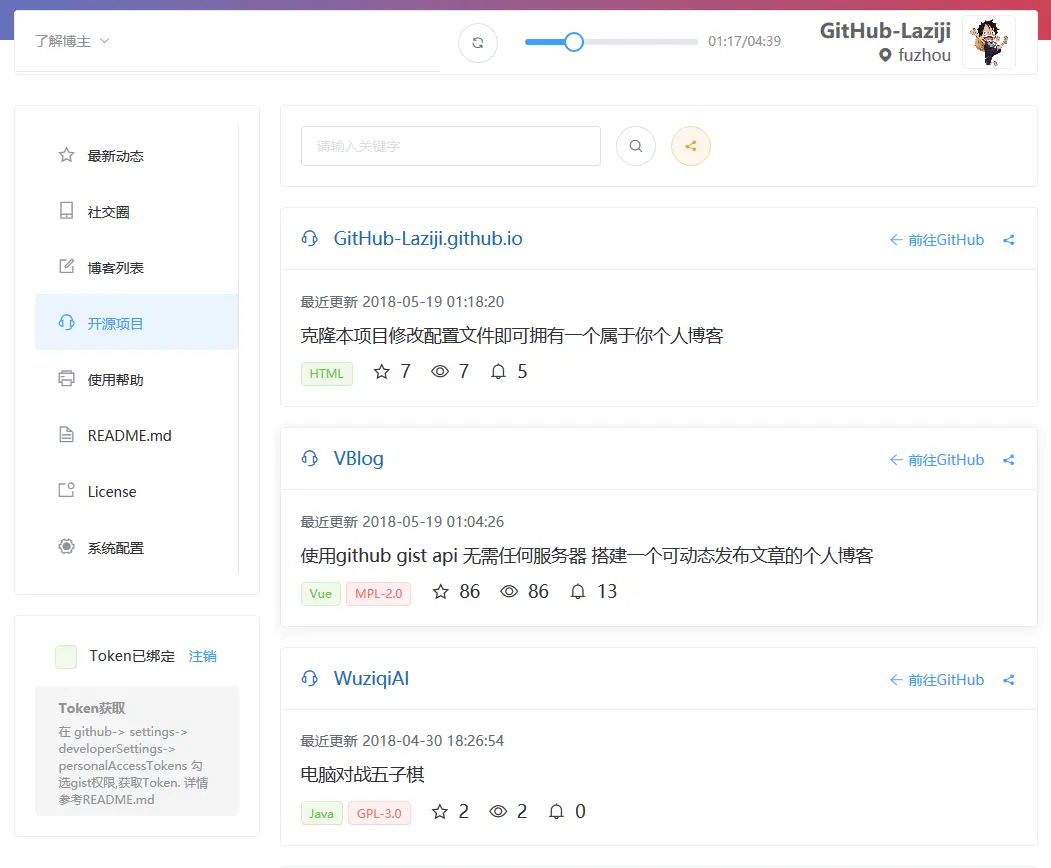Click star icon on VBlog card
Screen dimensions: 1051x868
point(440,591)
